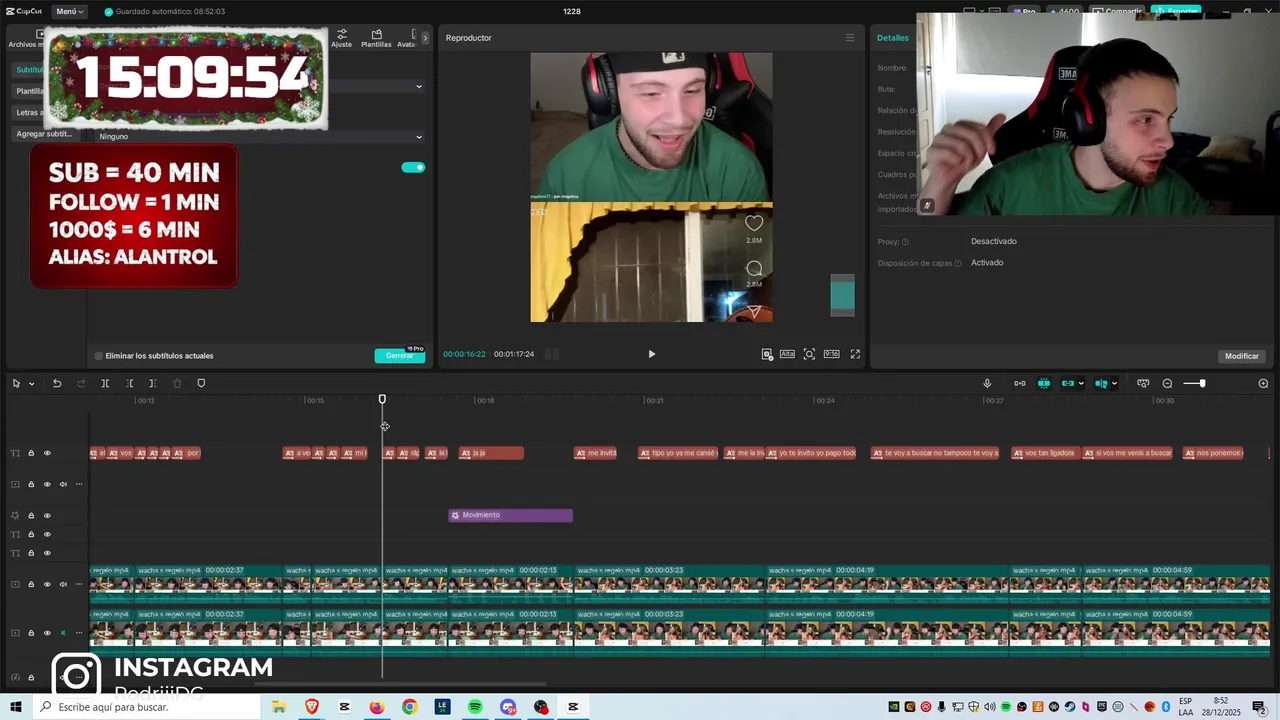This screenshot has height=720, width=1280.
Task: Select the pointer selection tool
Action: (x=16, y=383)
